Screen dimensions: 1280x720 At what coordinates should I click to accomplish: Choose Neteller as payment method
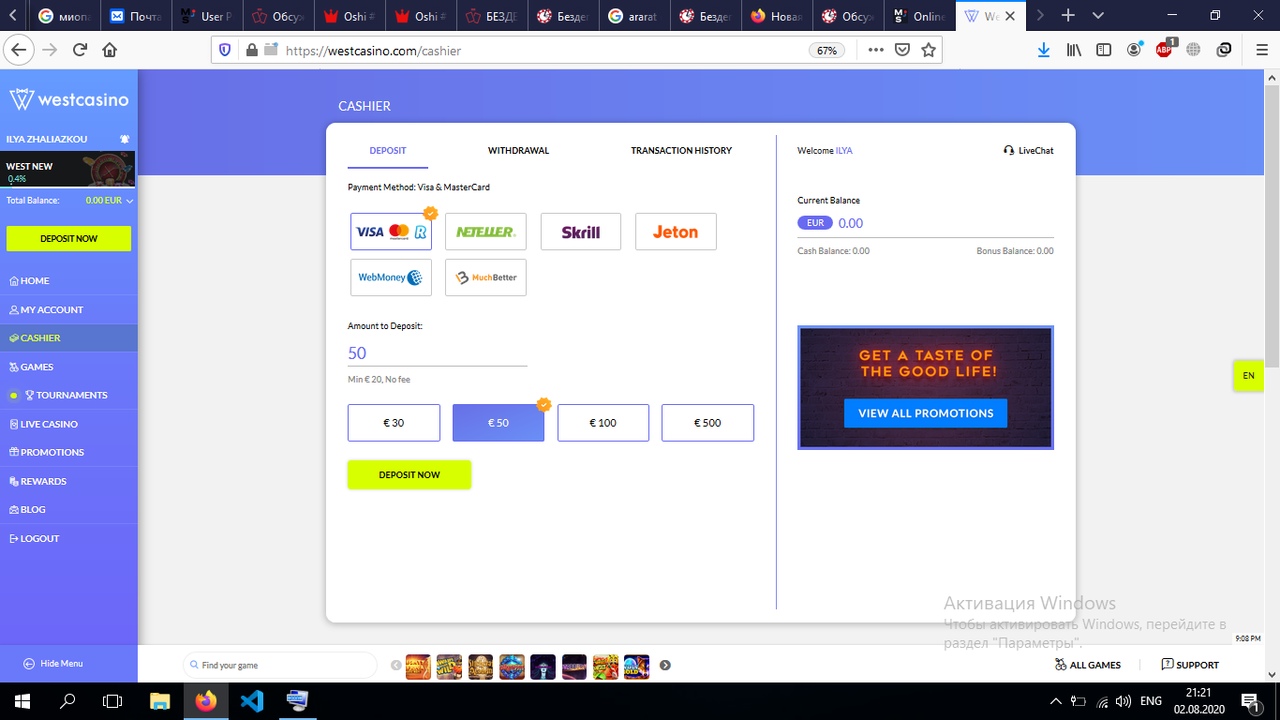pyautogui.click(x=486, y=231)
